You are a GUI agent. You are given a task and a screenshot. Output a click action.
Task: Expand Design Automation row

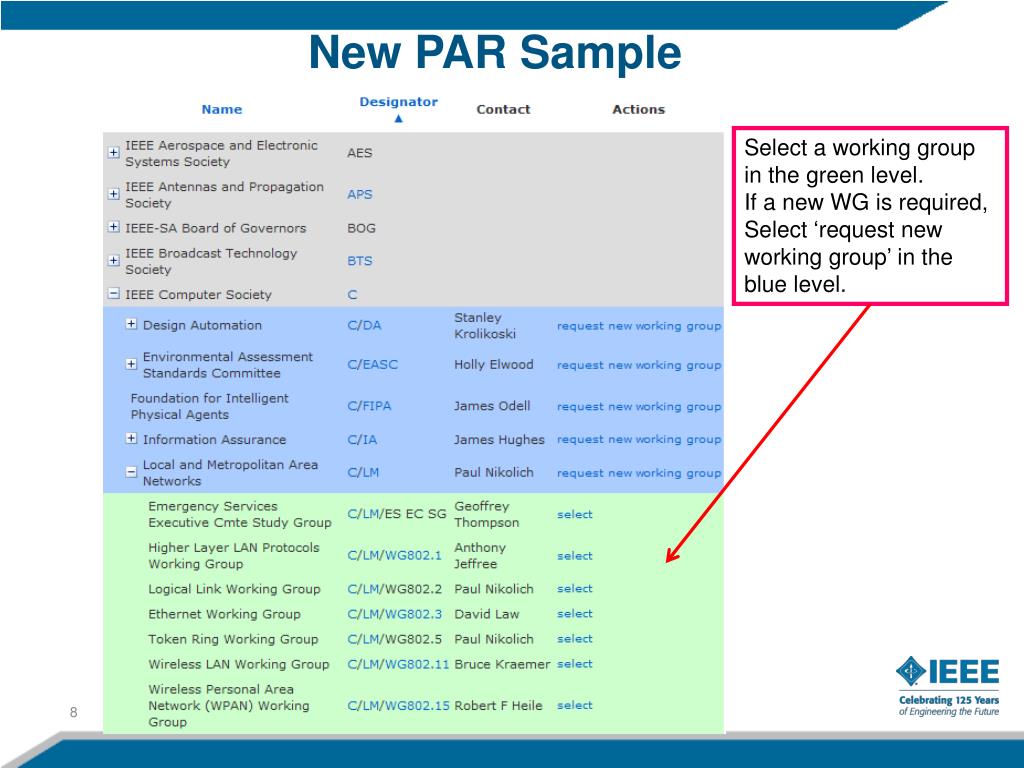coord(131,324)
